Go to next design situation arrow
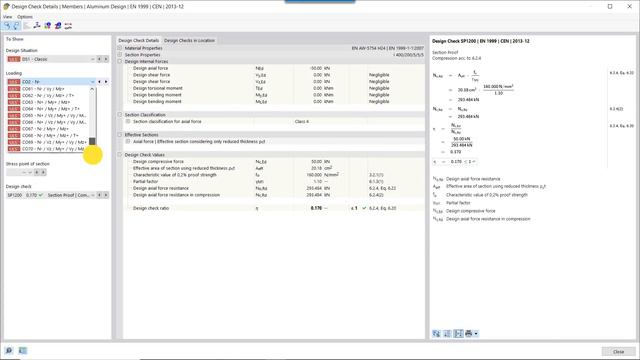640x360 pixels. 106,59
